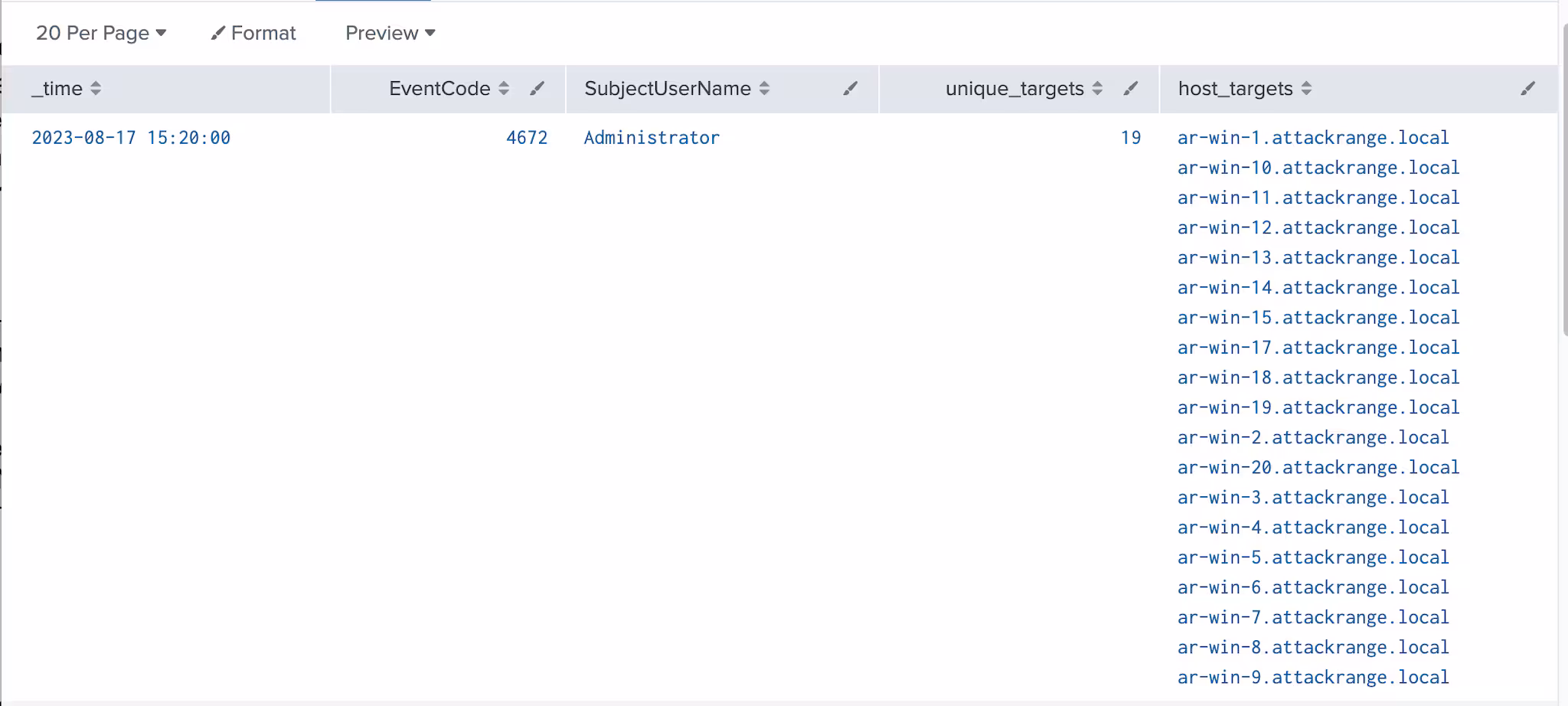Click host ar-win-9.attackrange.local
Image resolution: width=1568 pixels, height=706 pixels.
tap(1313, 678)
